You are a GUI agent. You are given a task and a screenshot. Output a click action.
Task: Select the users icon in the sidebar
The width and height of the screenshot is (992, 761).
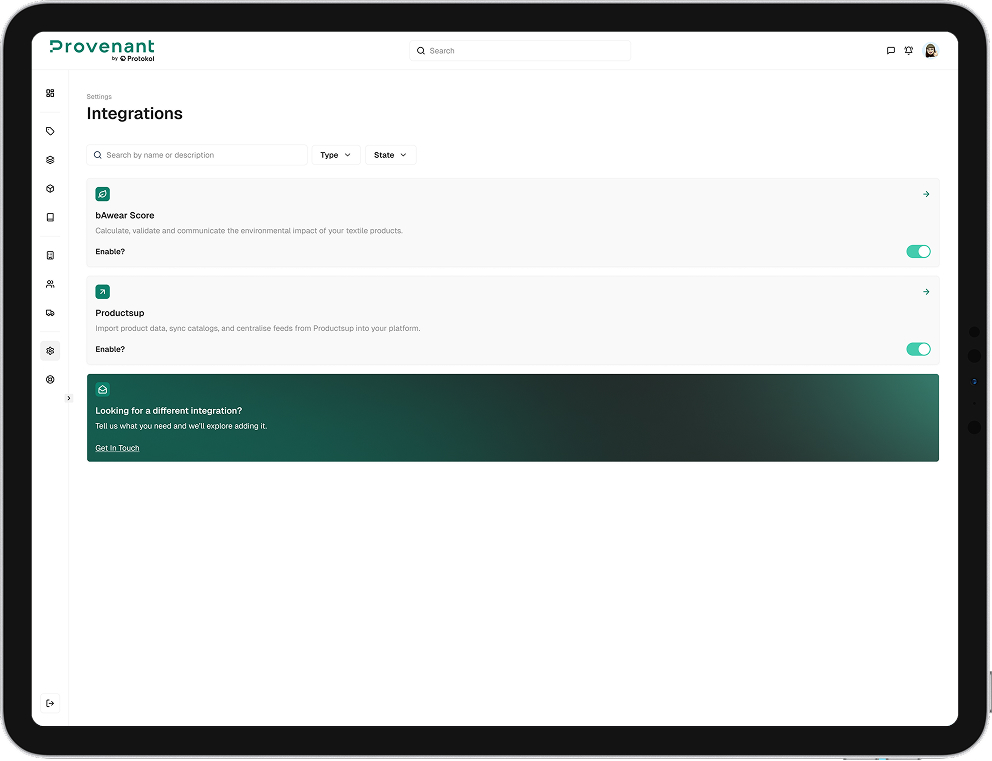[50, 283]
